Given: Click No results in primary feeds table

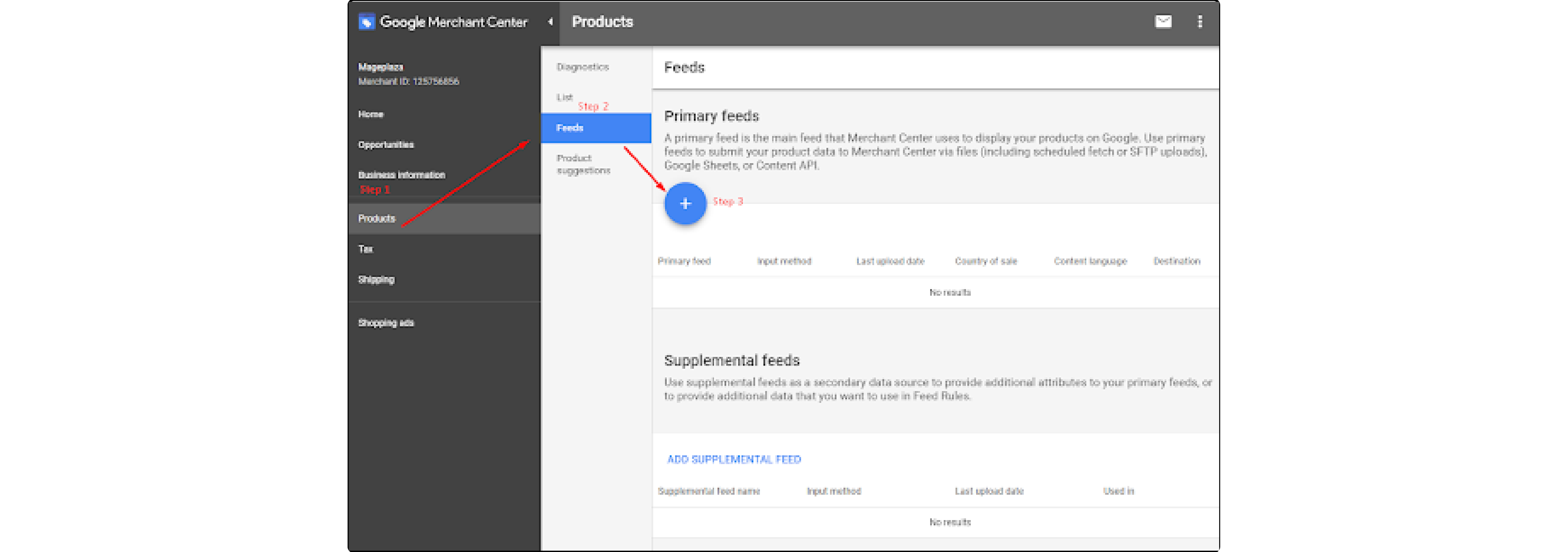Looking at the screenshot, I should tap(949, 293).
